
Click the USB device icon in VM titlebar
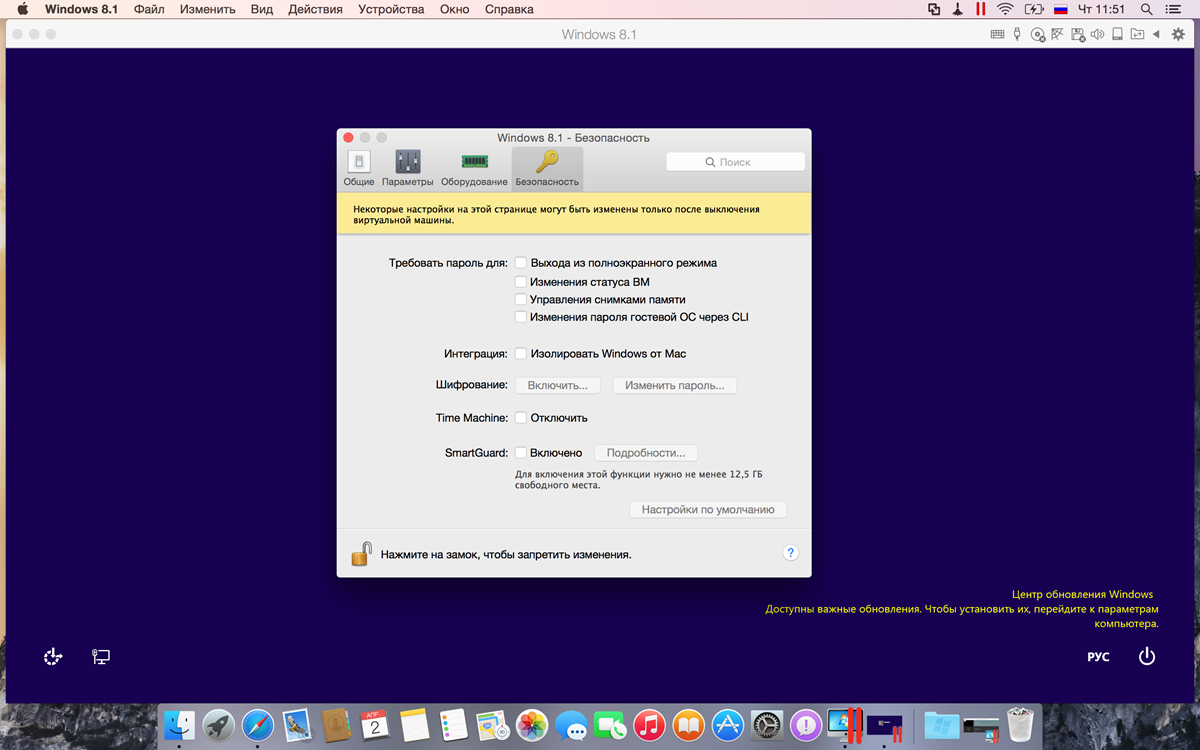point(1017,34)
